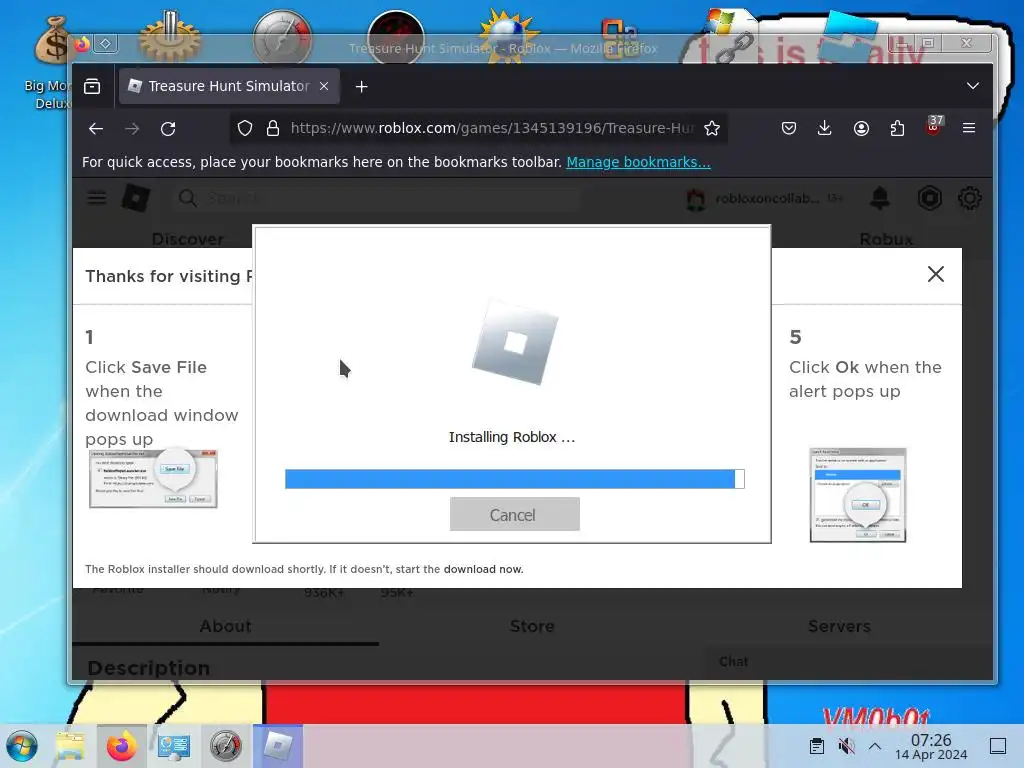Close the Treasure Hunt Simulator tab
Image resolution: width=1024 pixels, height=768 pixels.
324,86
